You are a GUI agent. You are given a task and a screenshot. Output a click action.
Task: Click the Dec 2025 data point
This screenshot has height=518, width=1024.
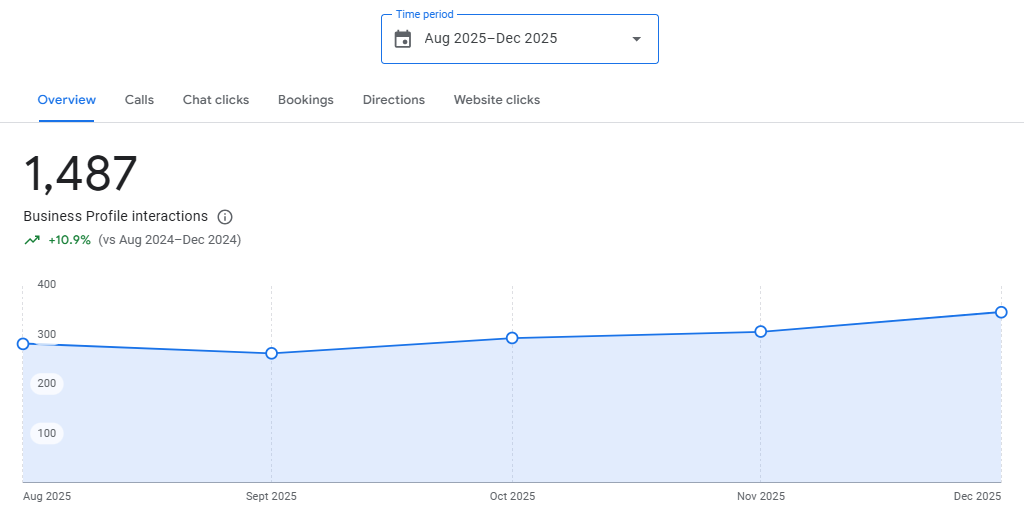click(1001, 312)
